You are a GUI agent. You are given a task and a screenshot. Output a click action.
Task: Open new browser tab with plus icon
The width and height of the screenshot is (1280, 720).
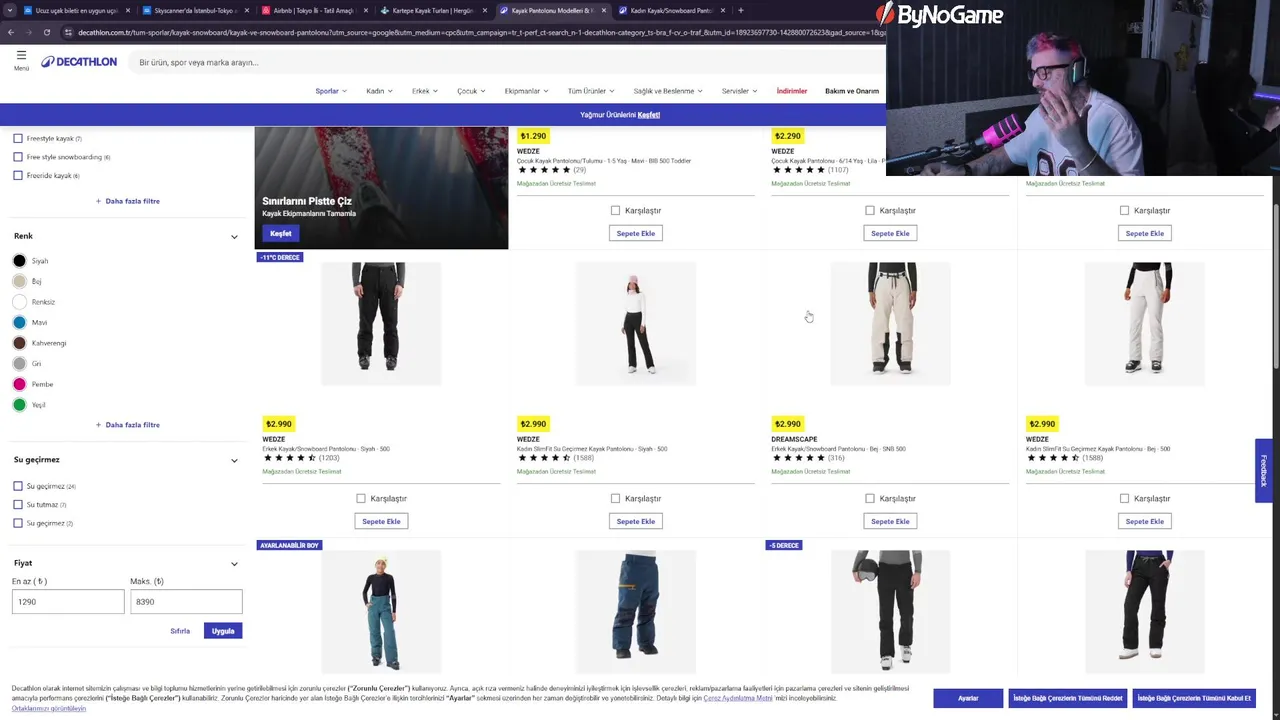pos(740,10)
